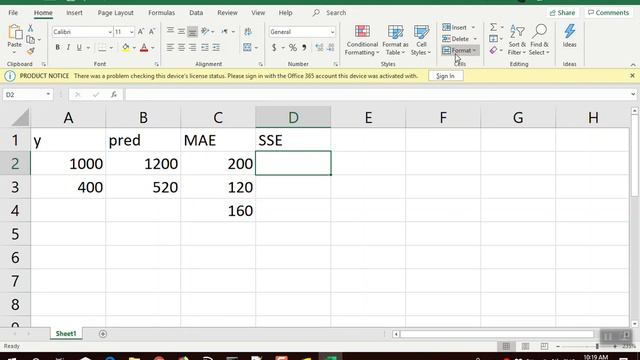Switch to Page Break Preview icon

[544, 346]
